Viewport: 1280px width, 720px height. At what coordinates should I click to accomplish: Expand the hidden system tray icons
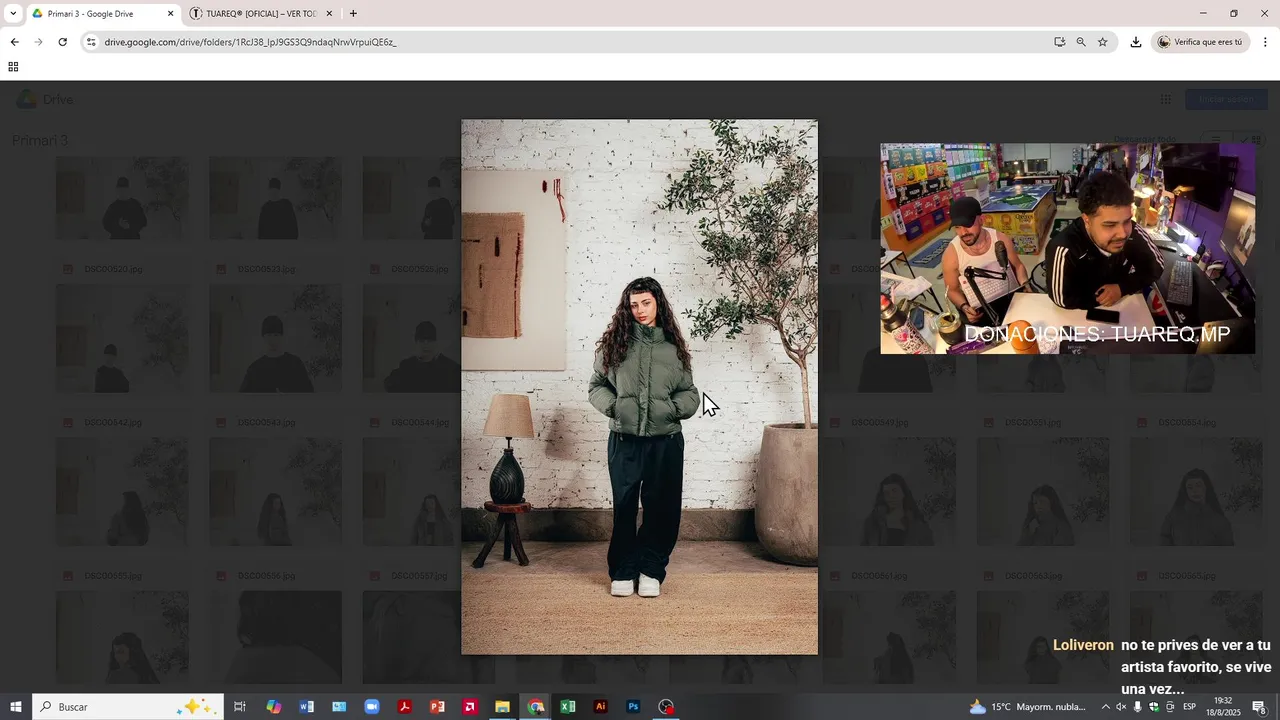tap(1105, 707)
